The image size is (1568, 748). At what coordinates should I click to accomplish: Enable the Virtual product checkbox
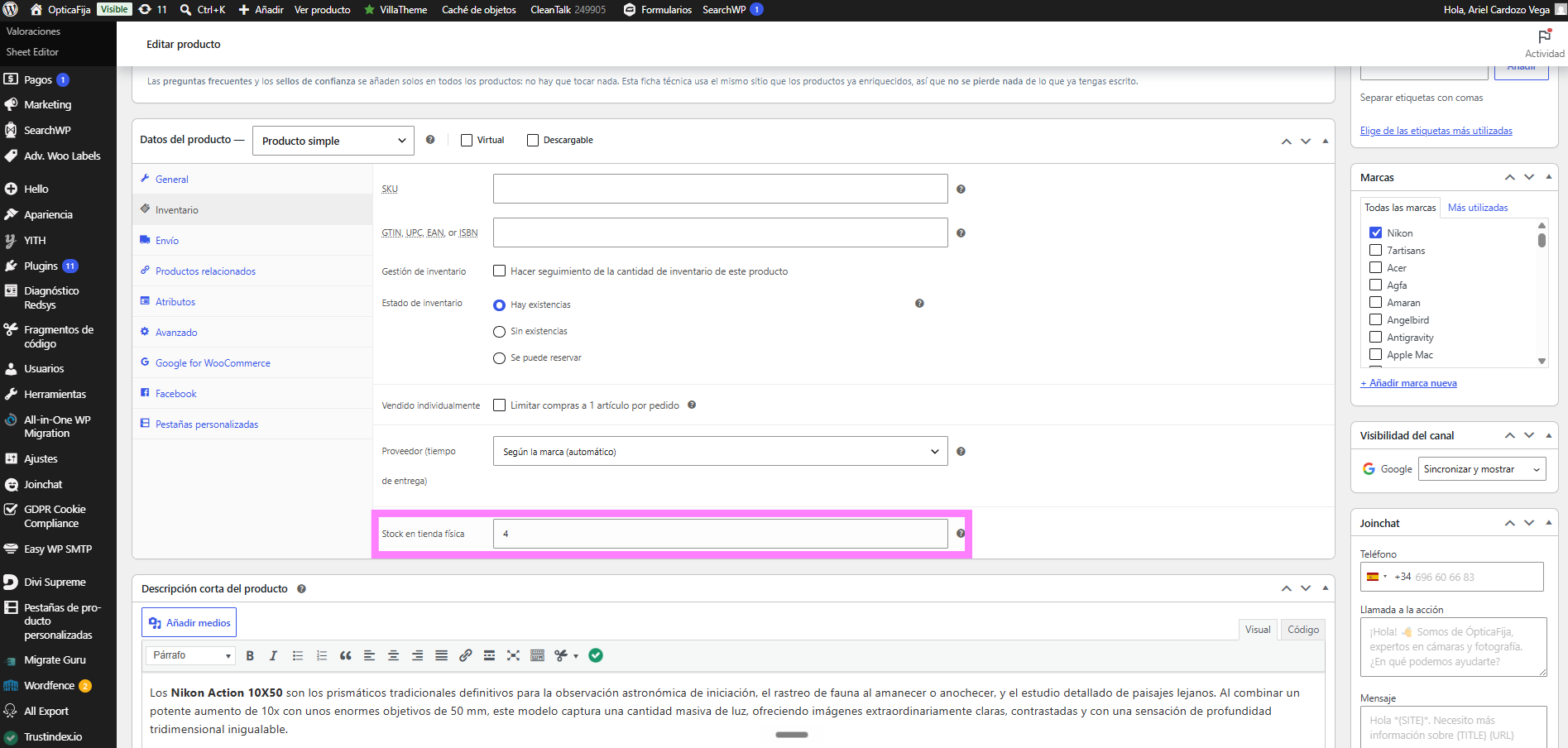tap(467, 141)
